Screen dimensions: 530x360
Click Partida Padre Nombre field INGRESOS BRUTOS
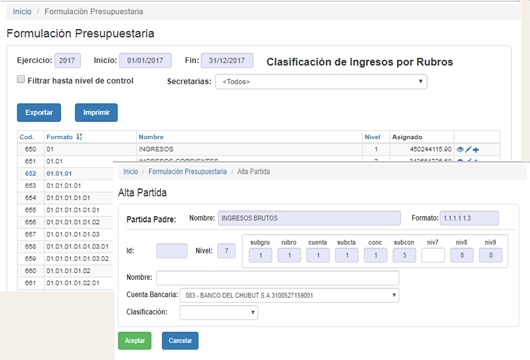(x=309, y=218)
